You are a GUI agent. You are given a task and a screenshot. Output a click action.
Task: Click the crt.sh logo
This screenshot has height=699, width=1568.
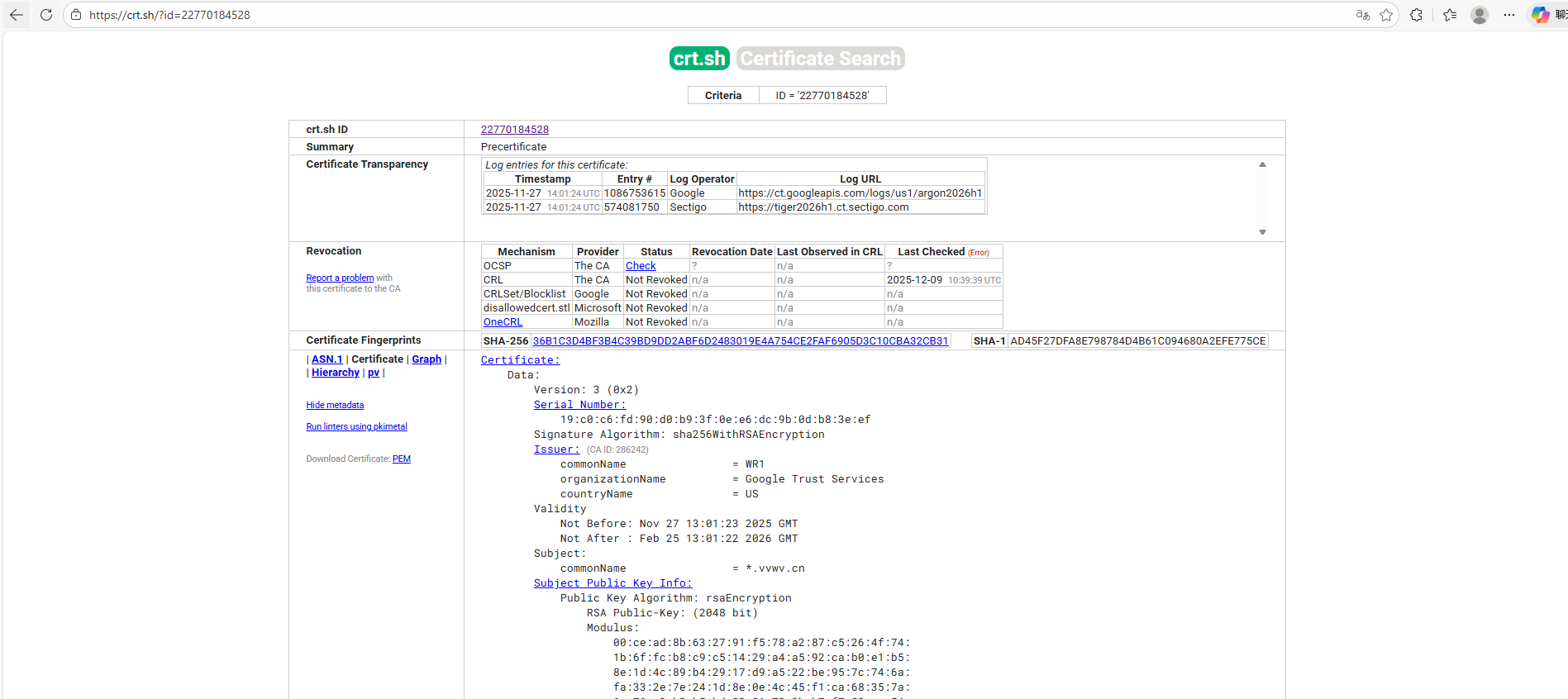point(699,59)
